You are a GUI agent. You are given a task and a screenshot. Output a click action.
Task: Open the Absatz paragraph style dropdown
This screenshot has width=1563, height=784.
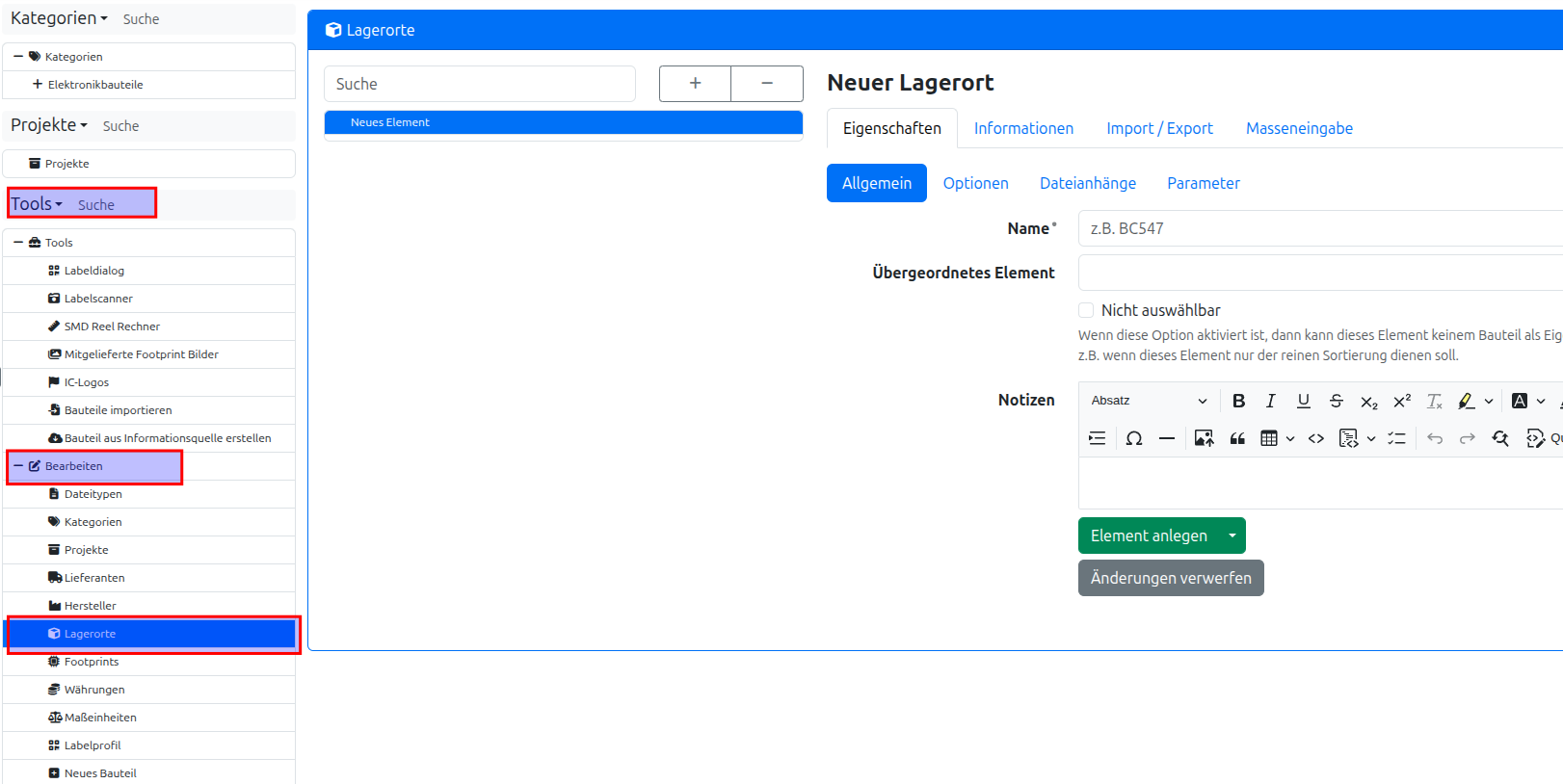1149,401
